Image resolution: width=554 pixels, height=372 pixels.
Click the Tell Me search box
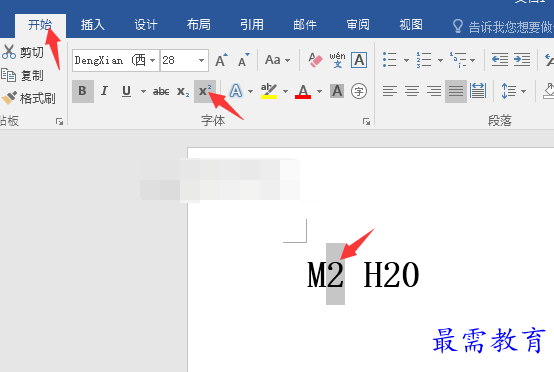click(x=502, y=26)
